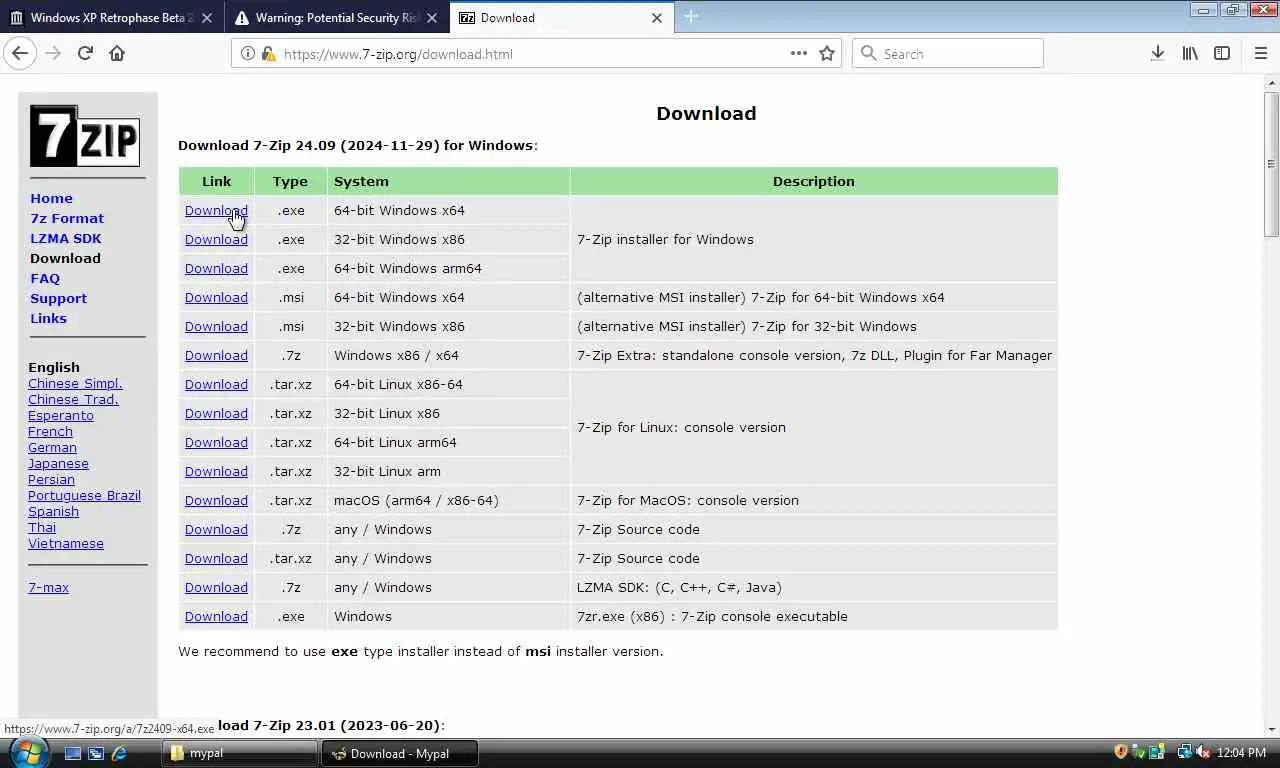This screenshot has width=1280, height=768.
Task: Switch to Windows XP Retrophase Beta tab
Action: tap(112, 17)
